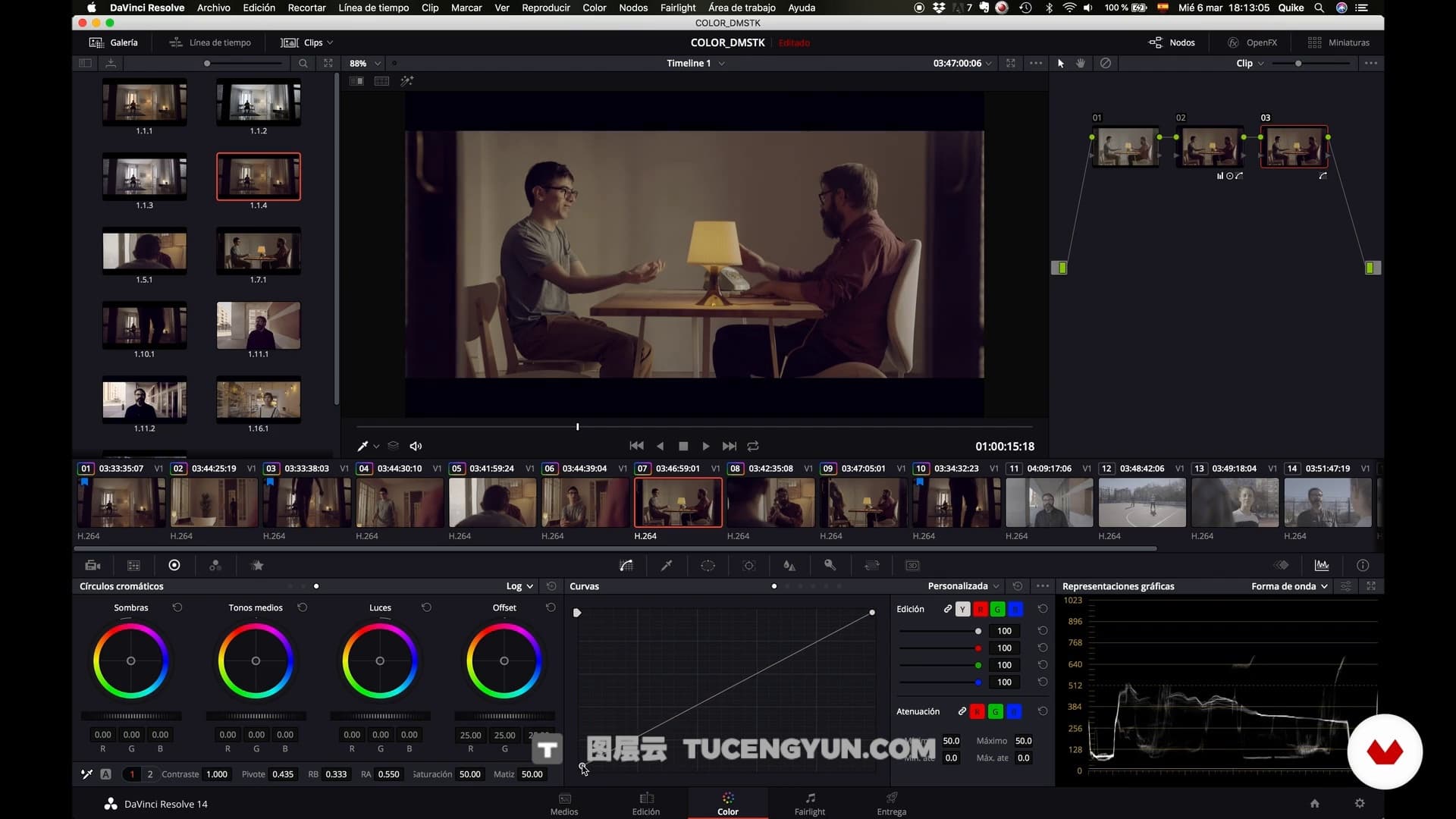1456x819 pixels.
Task: Open the Camera Raw palette
Action: pyautogui.click(x=93, y=565)
